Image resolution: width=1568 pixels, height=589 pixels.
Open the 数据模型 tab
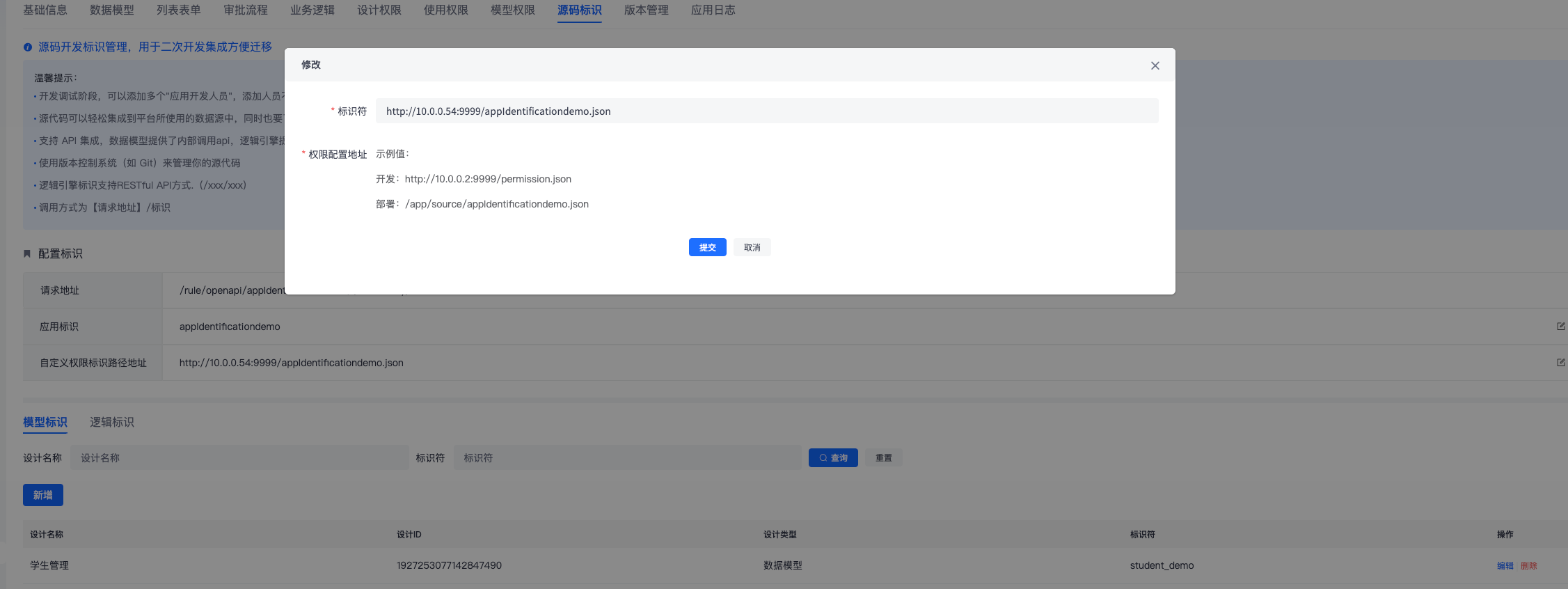point(112,10)
